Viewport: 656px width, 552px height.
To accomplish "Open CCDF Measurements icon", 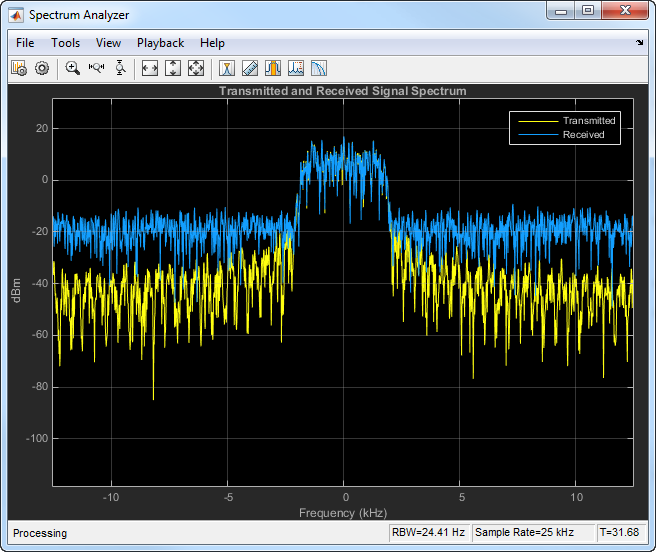I will coord(319,68).
